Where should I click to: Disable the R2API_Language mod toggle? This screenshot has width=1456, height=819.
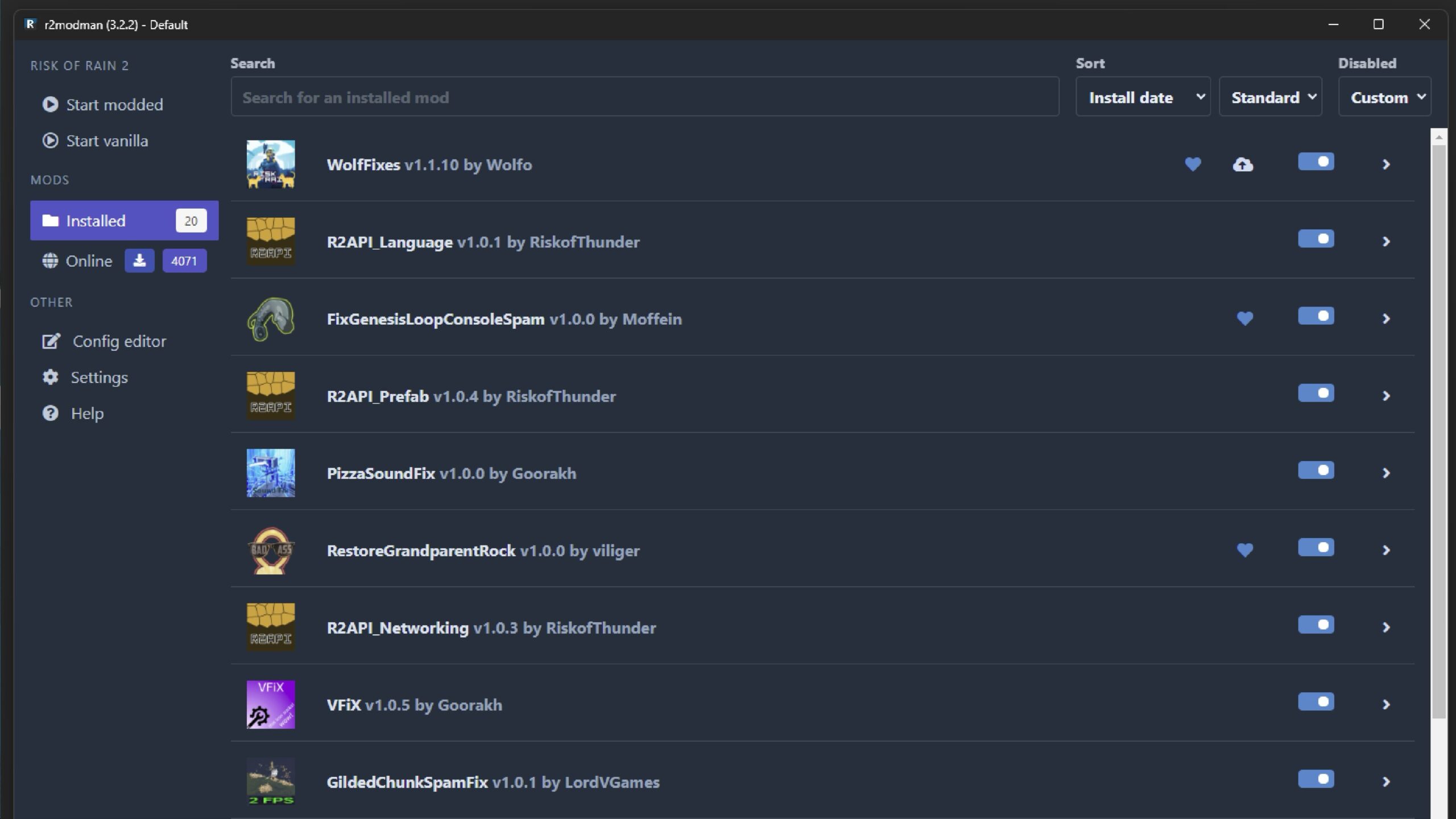coord(1316,239)
